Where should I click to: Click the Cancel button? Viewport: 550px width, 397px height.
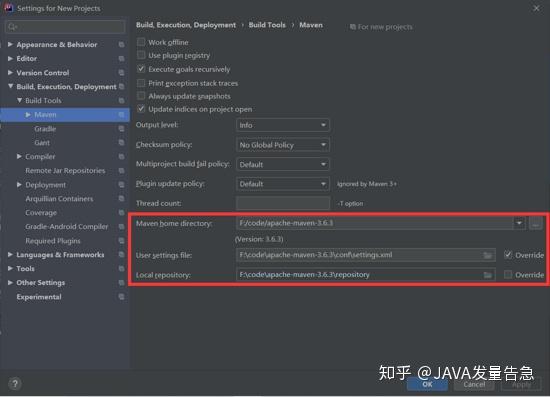(474, 384)
